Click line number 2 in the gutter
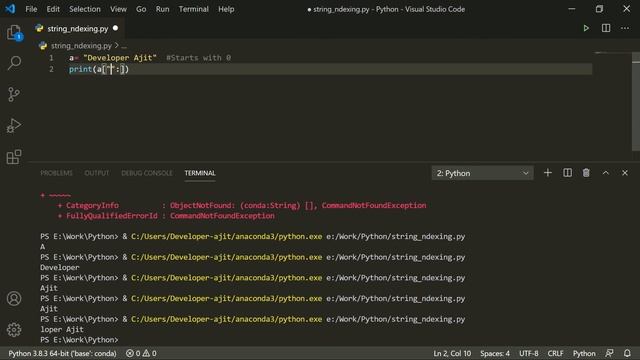This screenshot has width=640, height=360. point(51,69)
